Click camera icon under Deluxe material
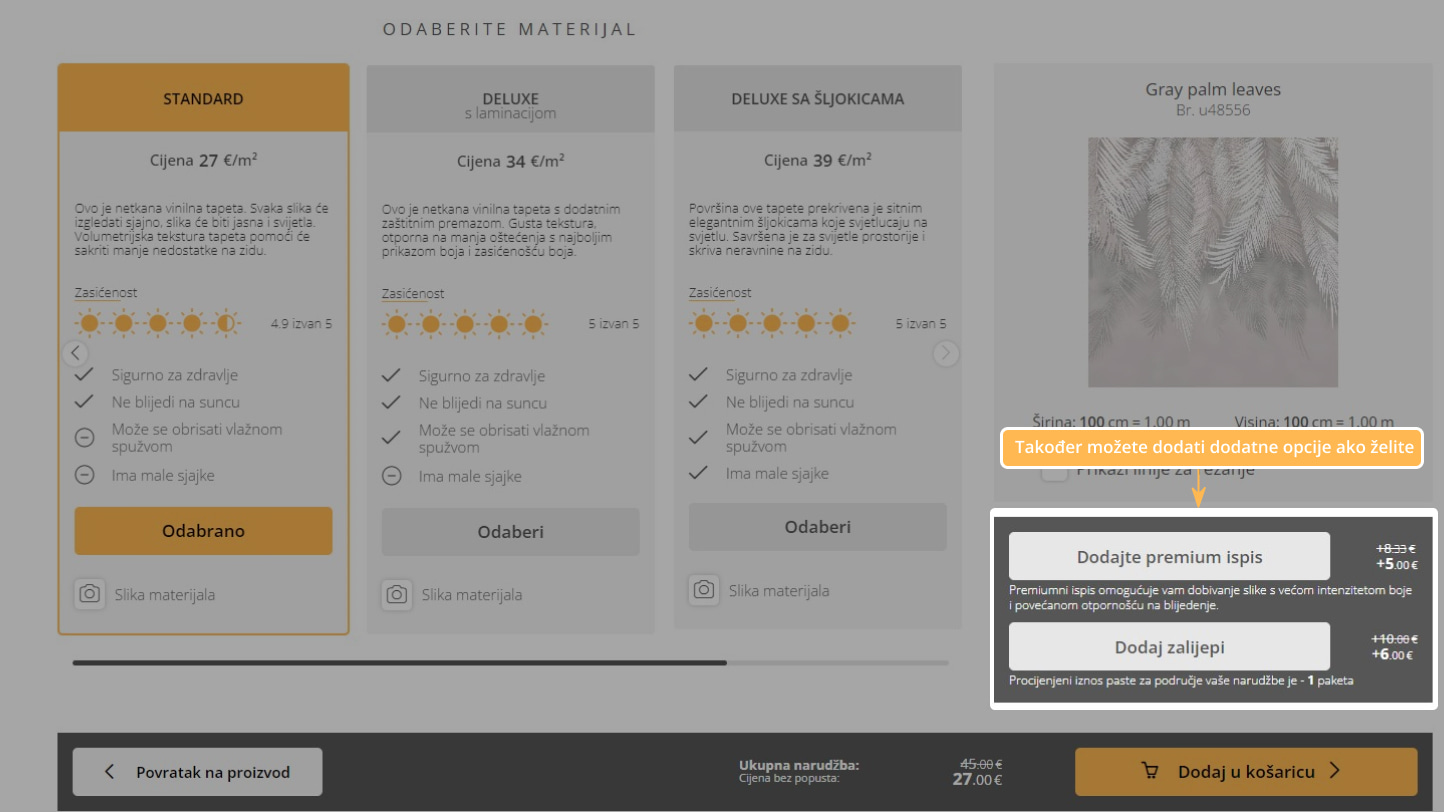The height and width of the screenshot is (812, 1444). (x=397, y=594)
